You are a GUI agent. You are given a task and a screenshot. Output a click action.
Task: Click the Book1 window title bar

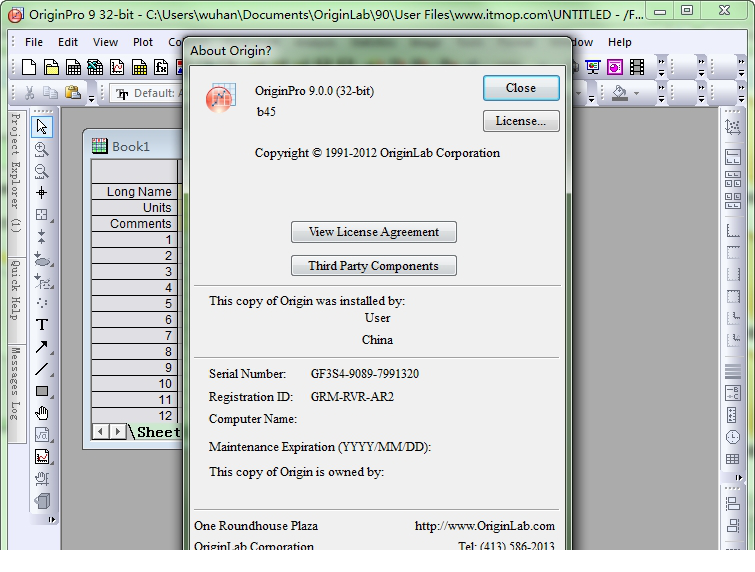[x=135, y=146]
